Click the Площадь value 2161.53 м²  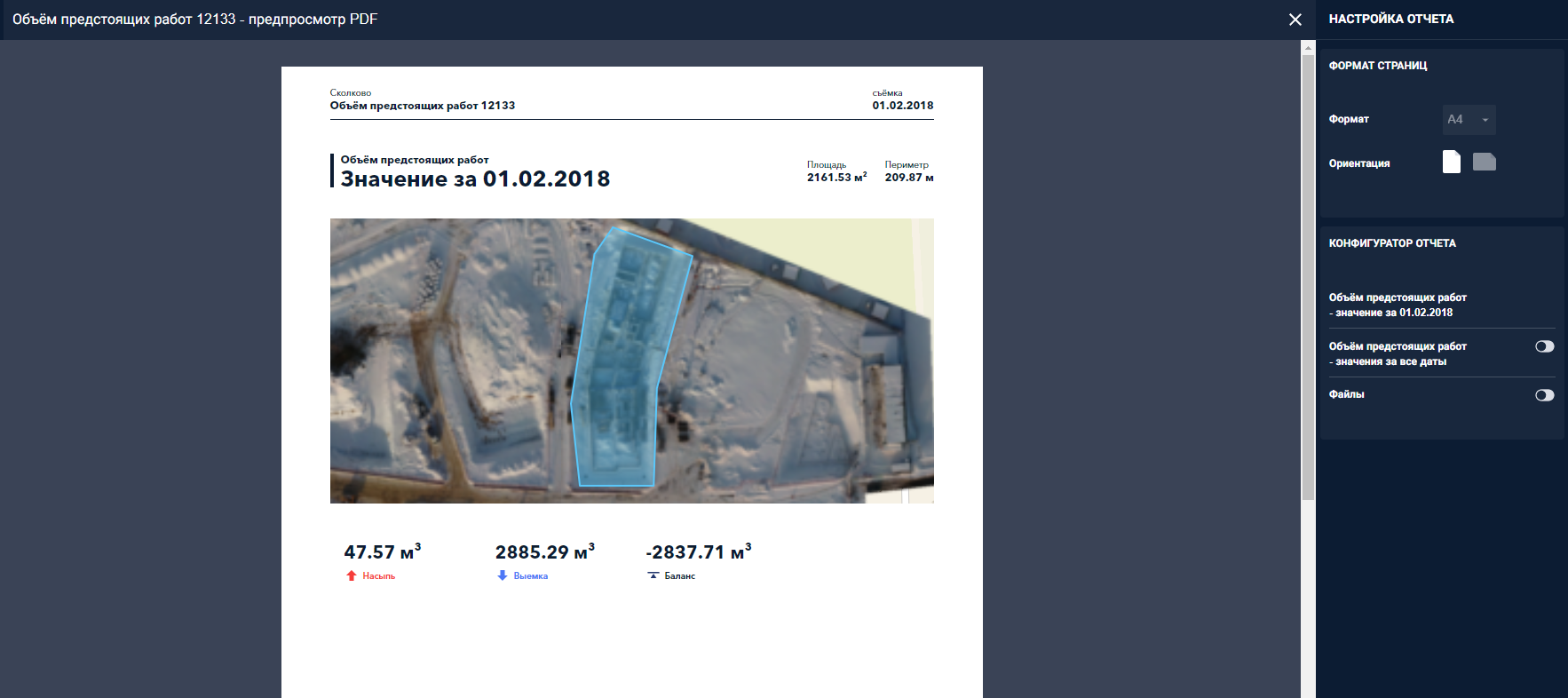[835, 178]
